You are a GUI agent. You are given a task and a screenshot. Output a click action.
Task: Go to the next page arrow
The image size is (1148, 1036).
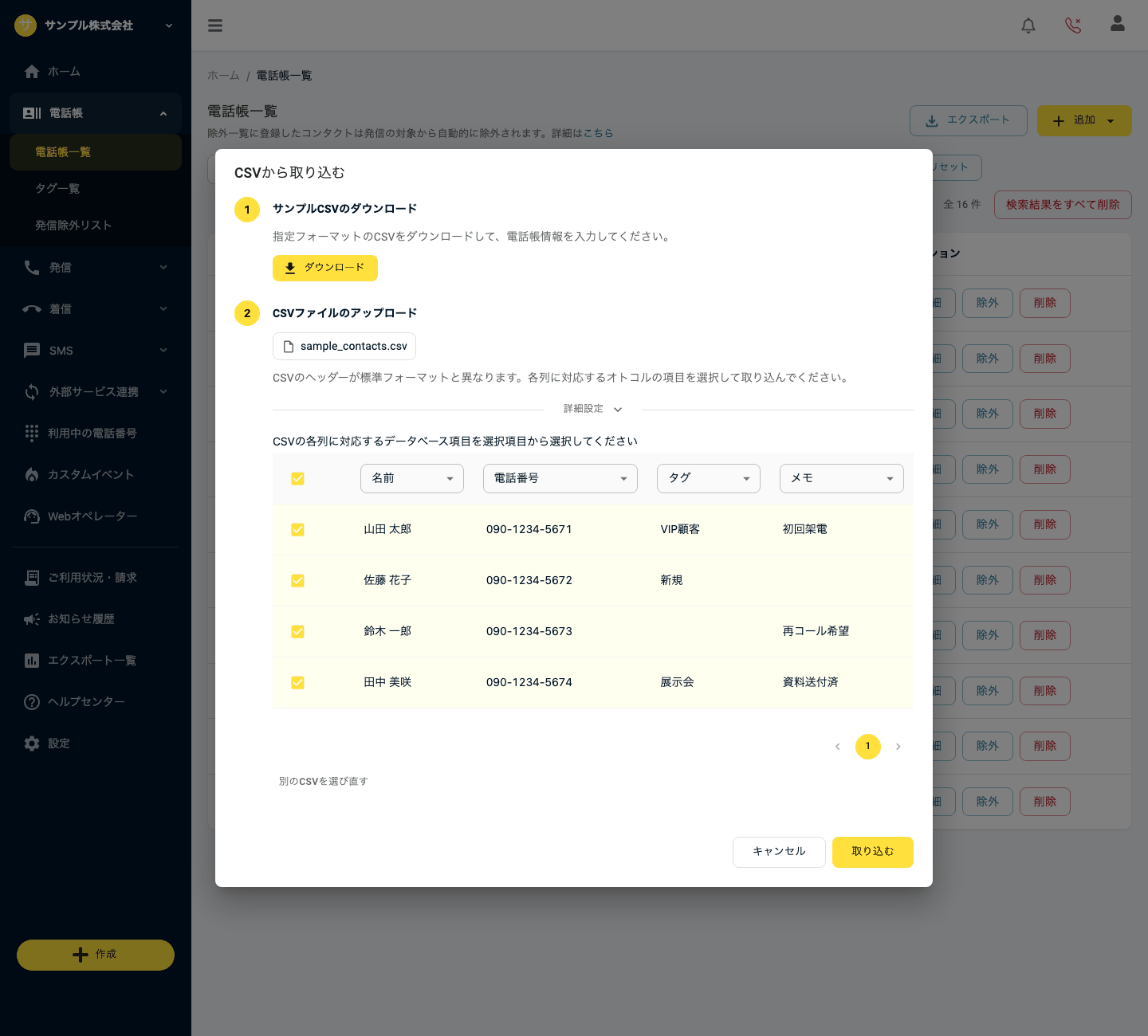tap(898, 747)
